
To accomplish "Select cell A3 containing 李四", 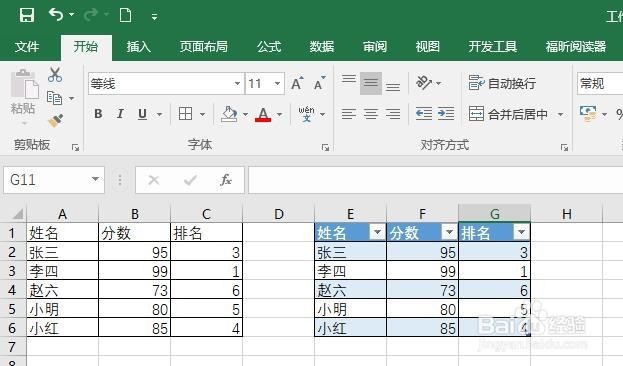I will 62,271.
